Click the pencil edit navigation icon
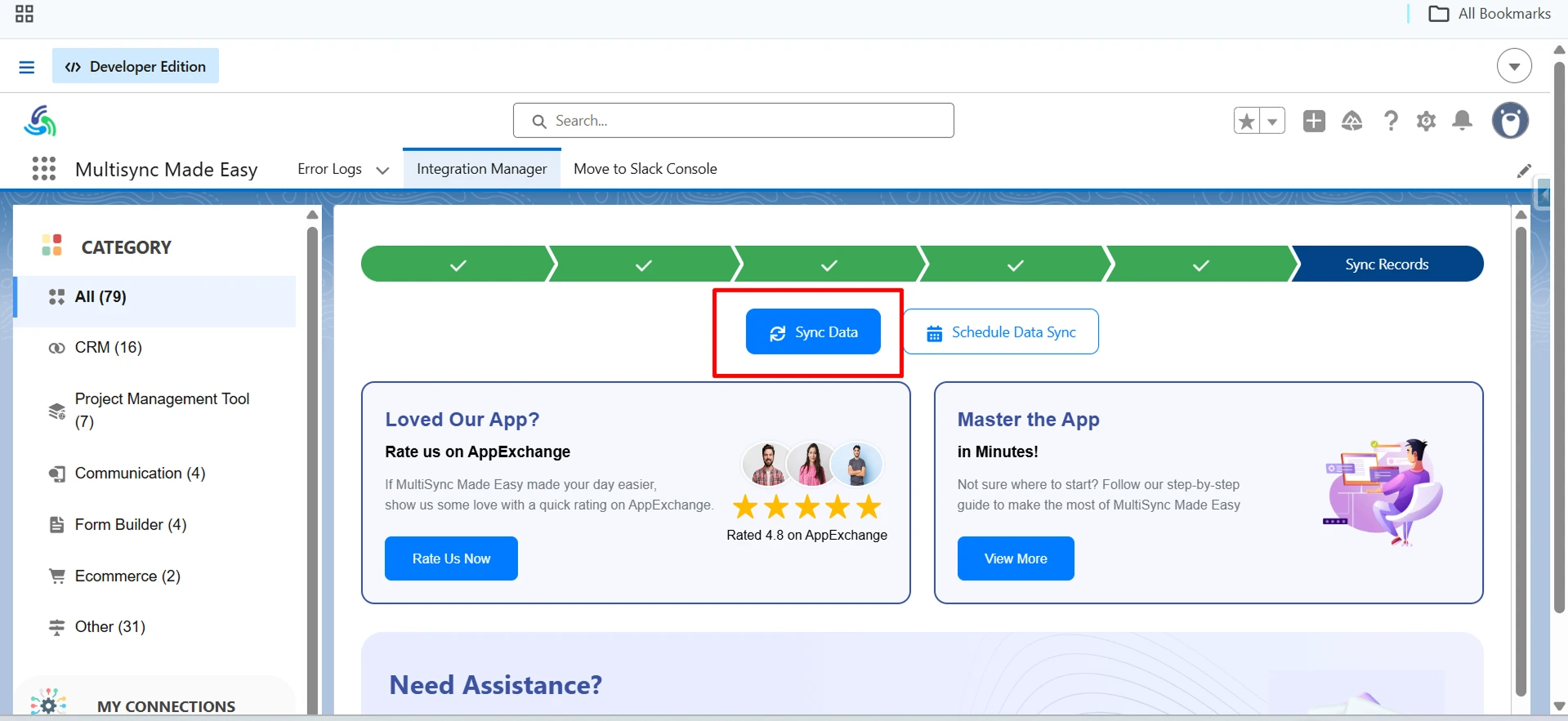The width and height of the screenshot is (1568, 721). coord(1524,171)
